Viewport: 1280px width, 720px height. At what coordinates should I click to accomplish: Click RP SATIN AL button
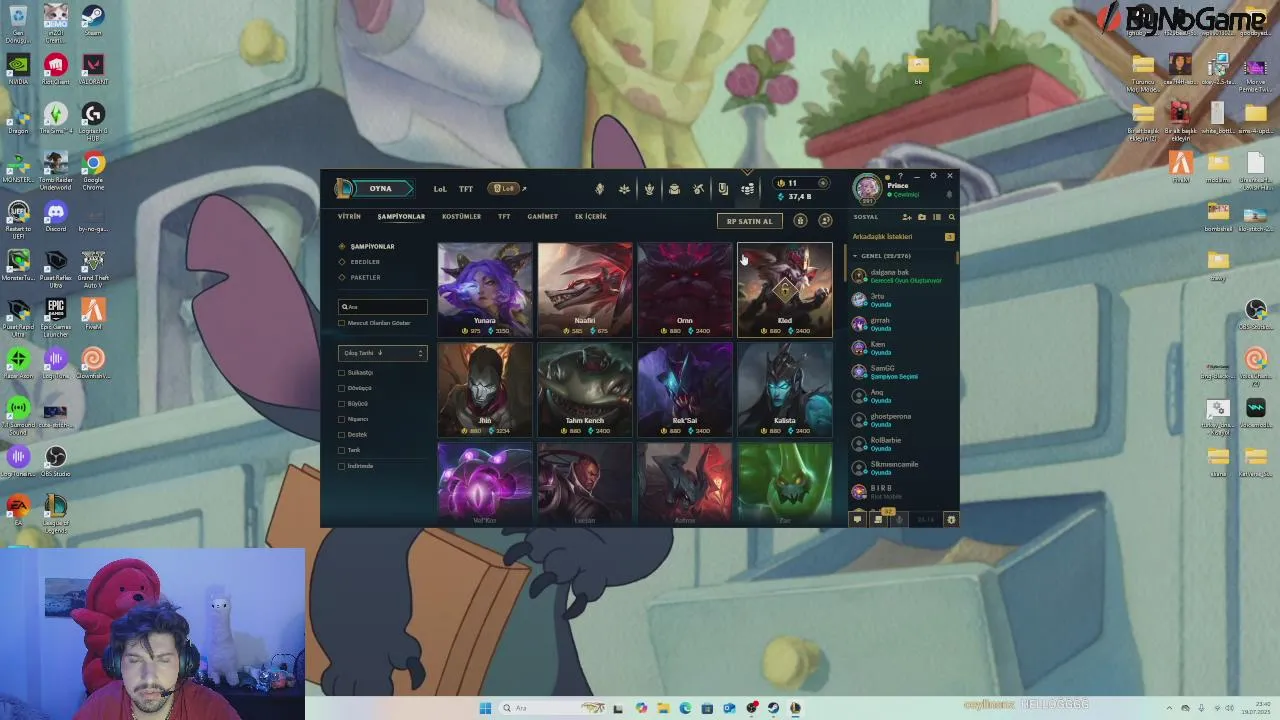(749, 221)
